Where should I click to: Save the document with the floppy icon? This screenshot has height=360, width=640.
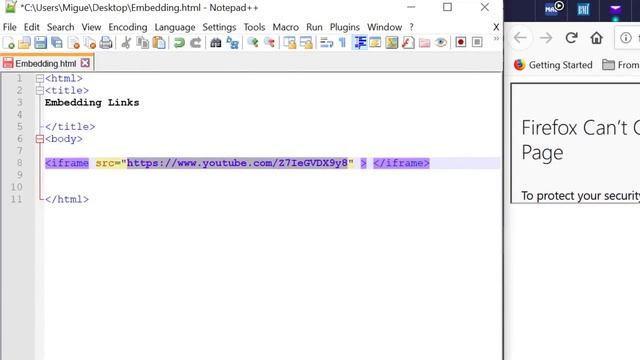click(x=40, y=42)
